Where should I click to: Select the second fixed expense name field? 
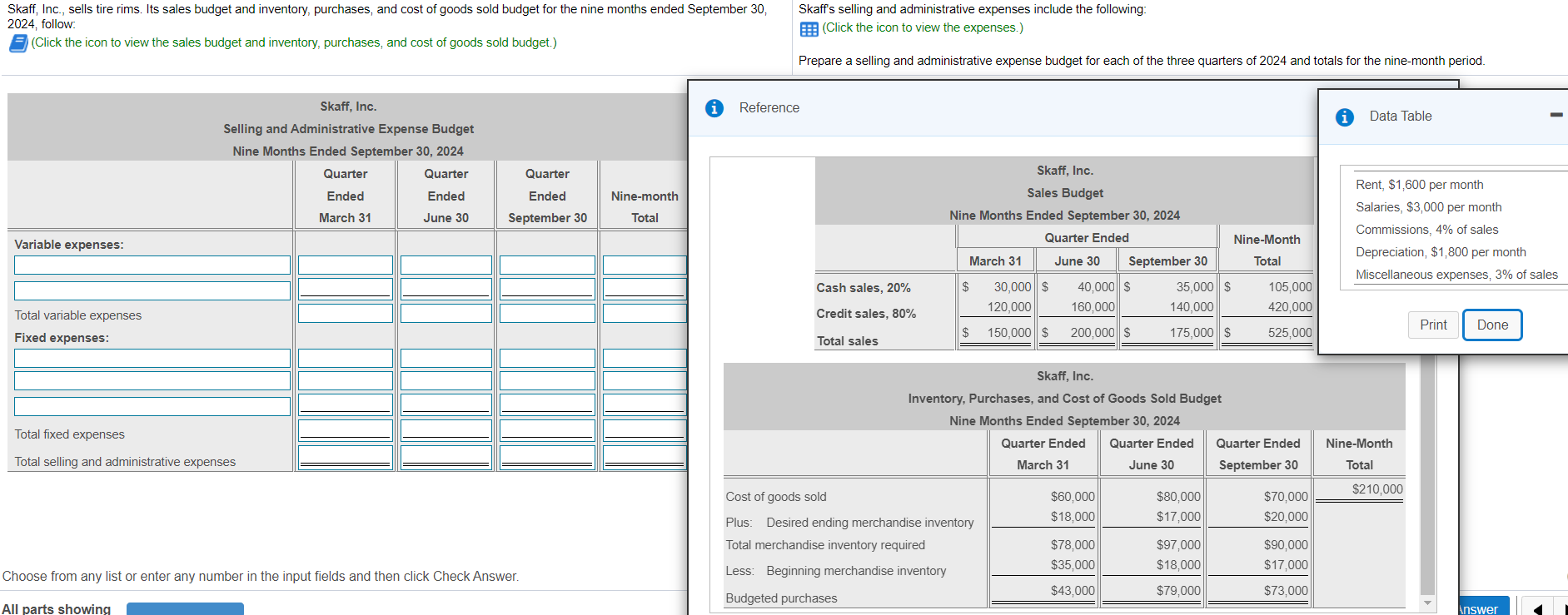[152, 380]
